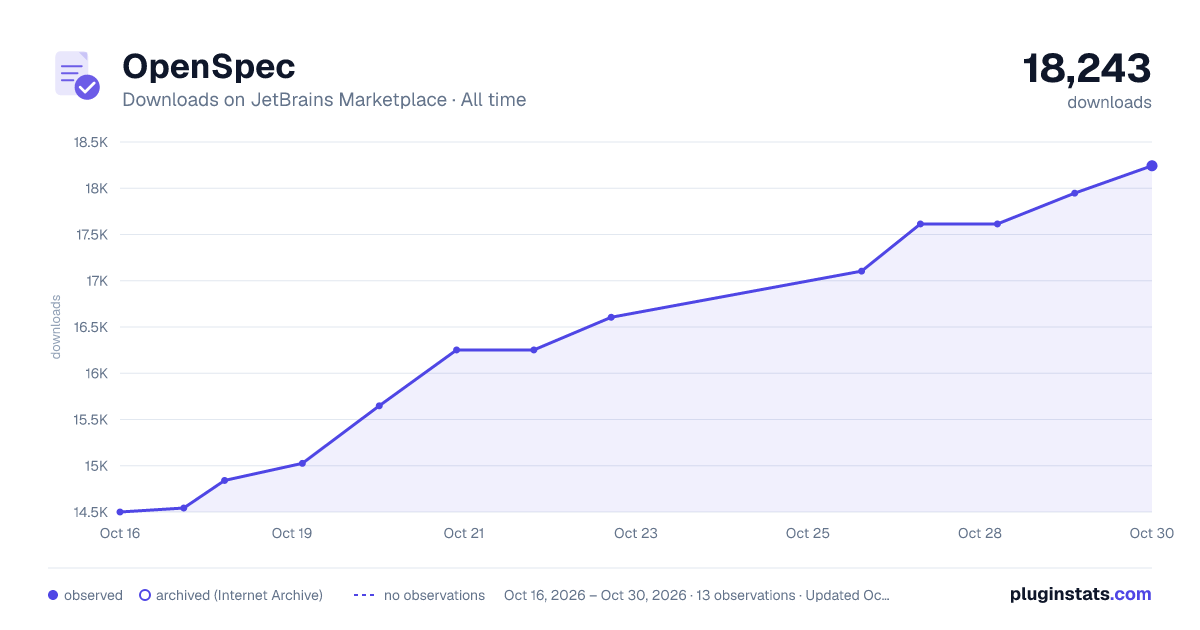The width and height of the screenshot is (1200, 630).
Task: Click the data point near 17.95K before Oct 30
Action: pyautogui.click(x=1074, y=193)
